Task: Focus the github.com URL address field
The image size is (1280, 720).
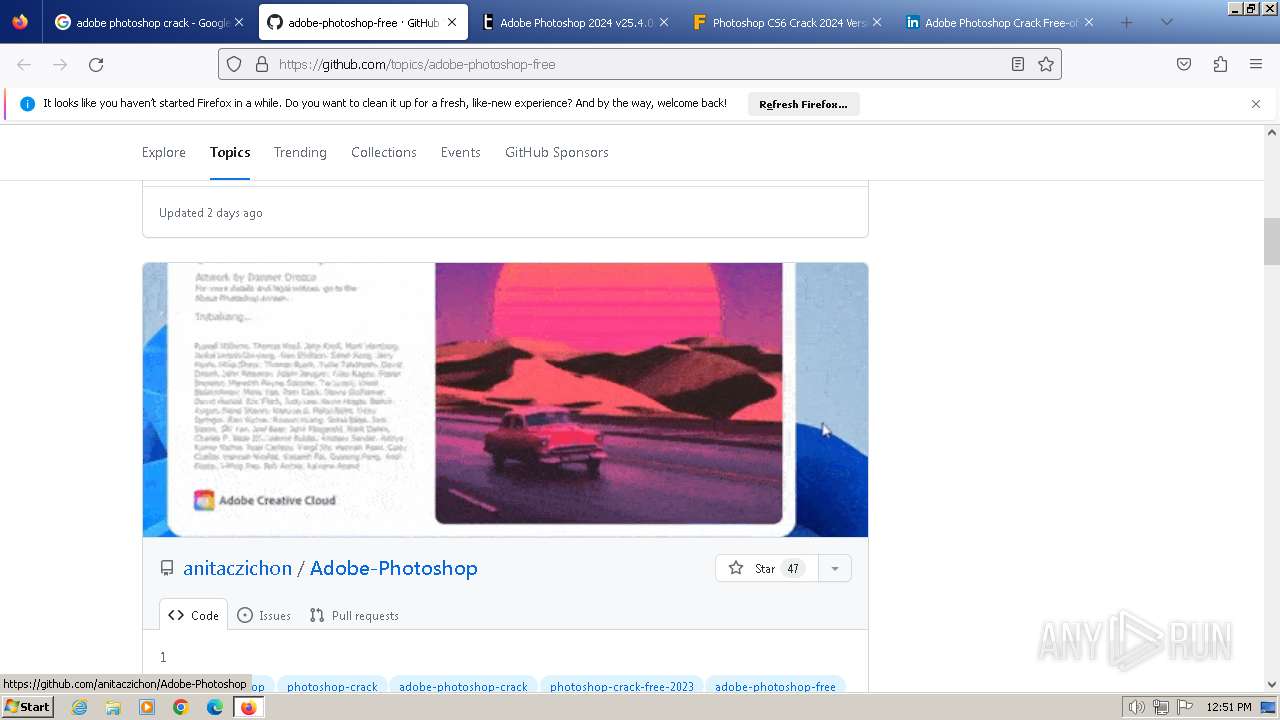Action: click(640, 64)
